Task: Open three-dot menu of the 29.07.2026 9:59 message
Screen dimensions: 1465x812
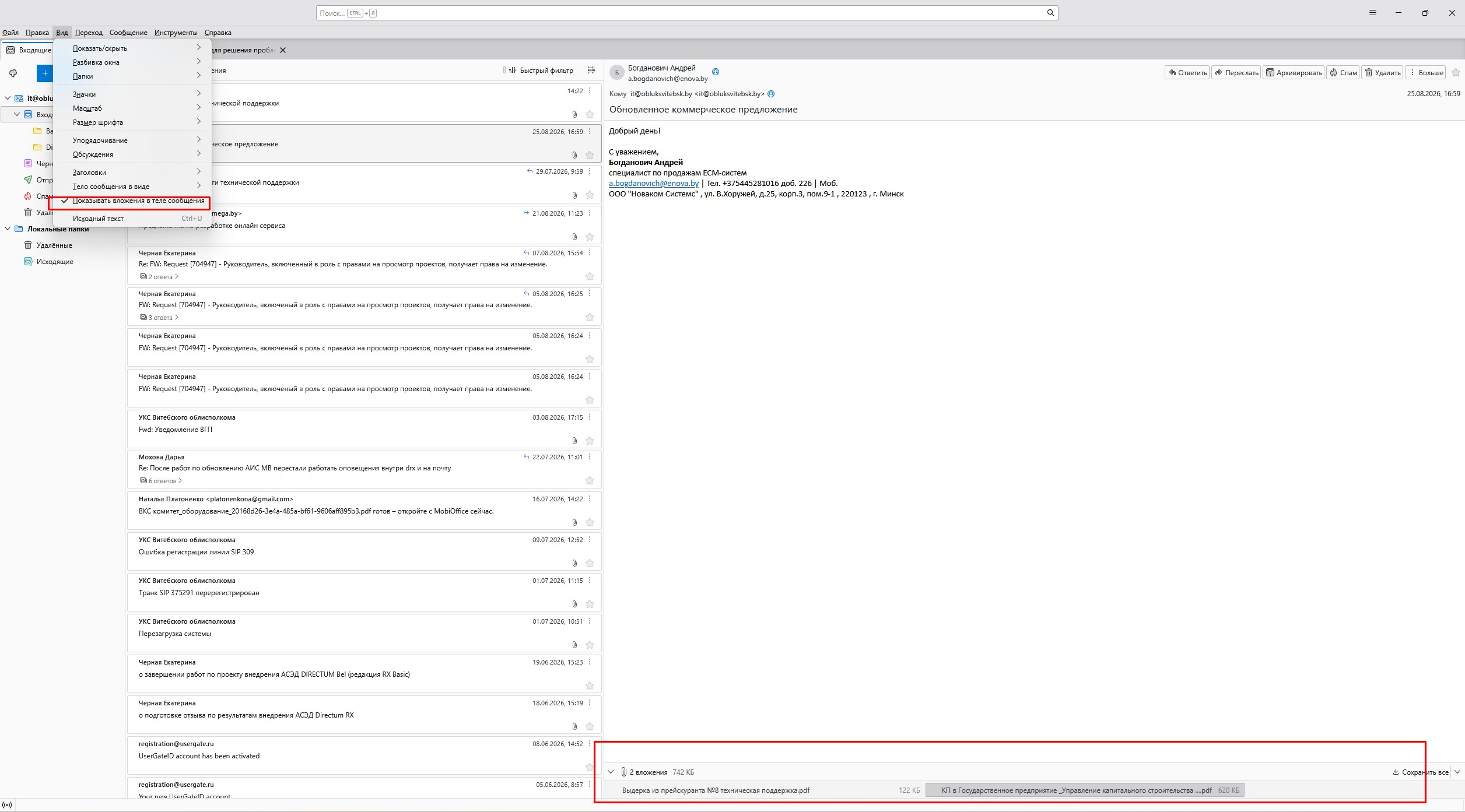Action: (x=590, y=171)
